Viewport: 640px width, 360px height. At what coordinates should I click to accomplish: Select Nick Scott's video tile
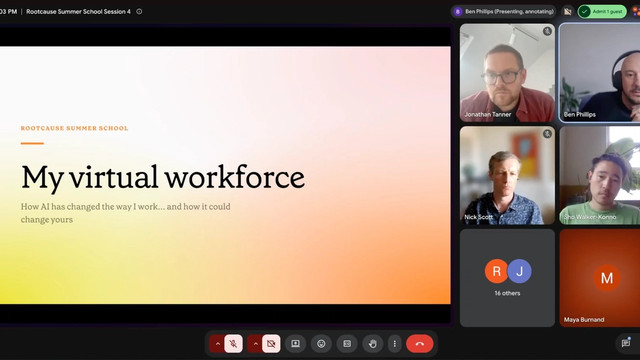(x=507, y=175)
